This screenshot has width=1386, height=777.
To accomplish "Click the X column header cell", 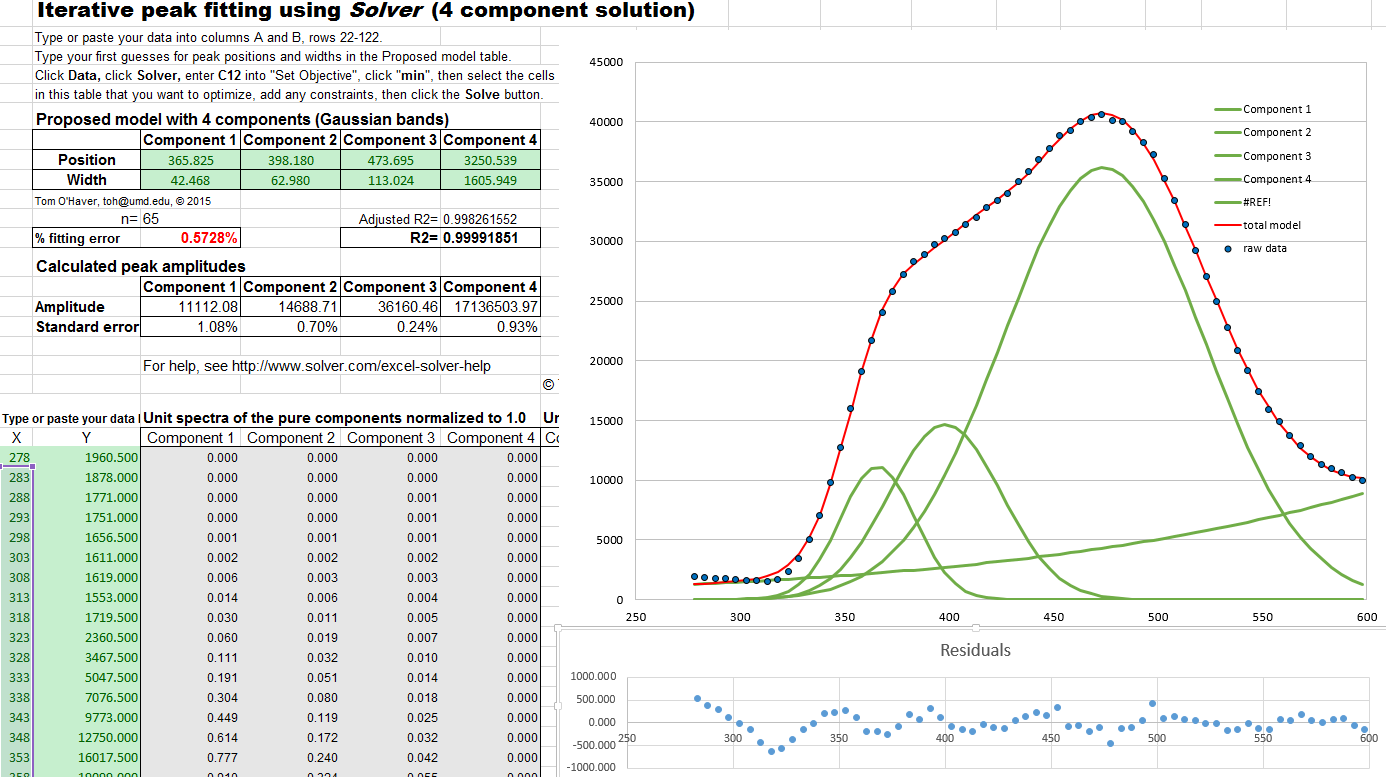I will [x=16, y=438].
